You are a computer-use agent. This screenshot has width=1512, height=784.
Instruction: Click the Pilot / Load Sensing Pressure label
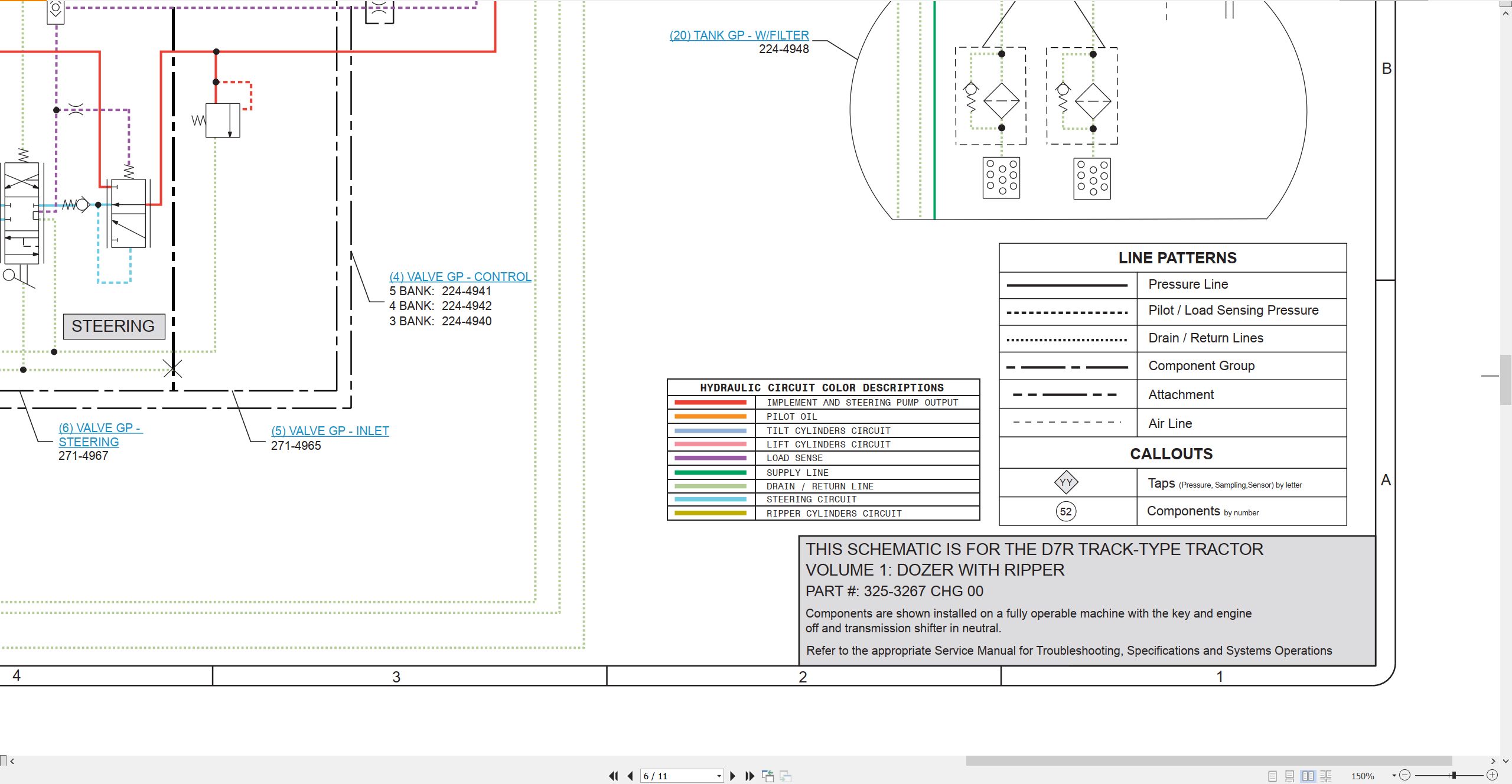coord(1233,311)
